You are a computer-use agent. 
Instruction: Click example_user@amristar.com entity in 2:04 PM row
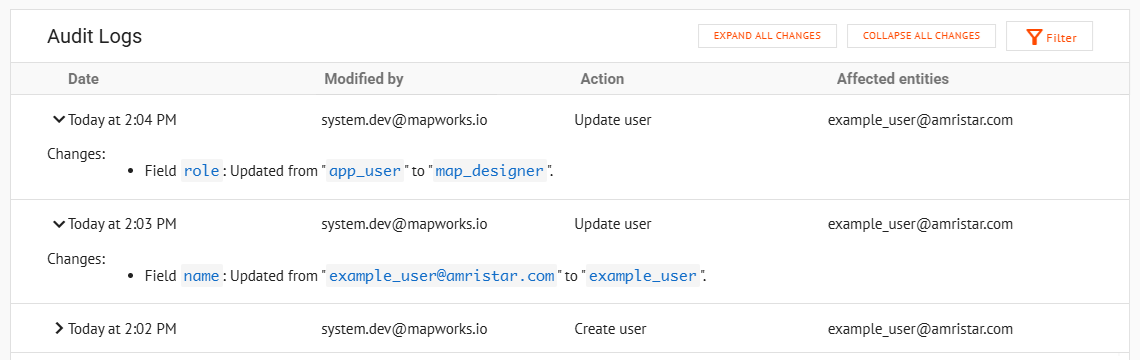(x=920, y=120)
